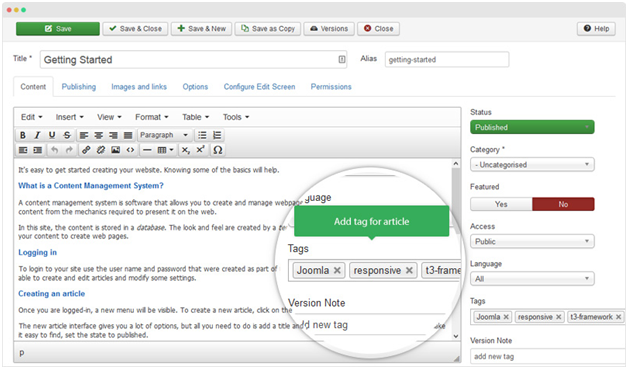Image resolution: width=628 pixels, height=369 pixels.
Task: Open the editor Tools menu
Action: [x=236, y=117]
